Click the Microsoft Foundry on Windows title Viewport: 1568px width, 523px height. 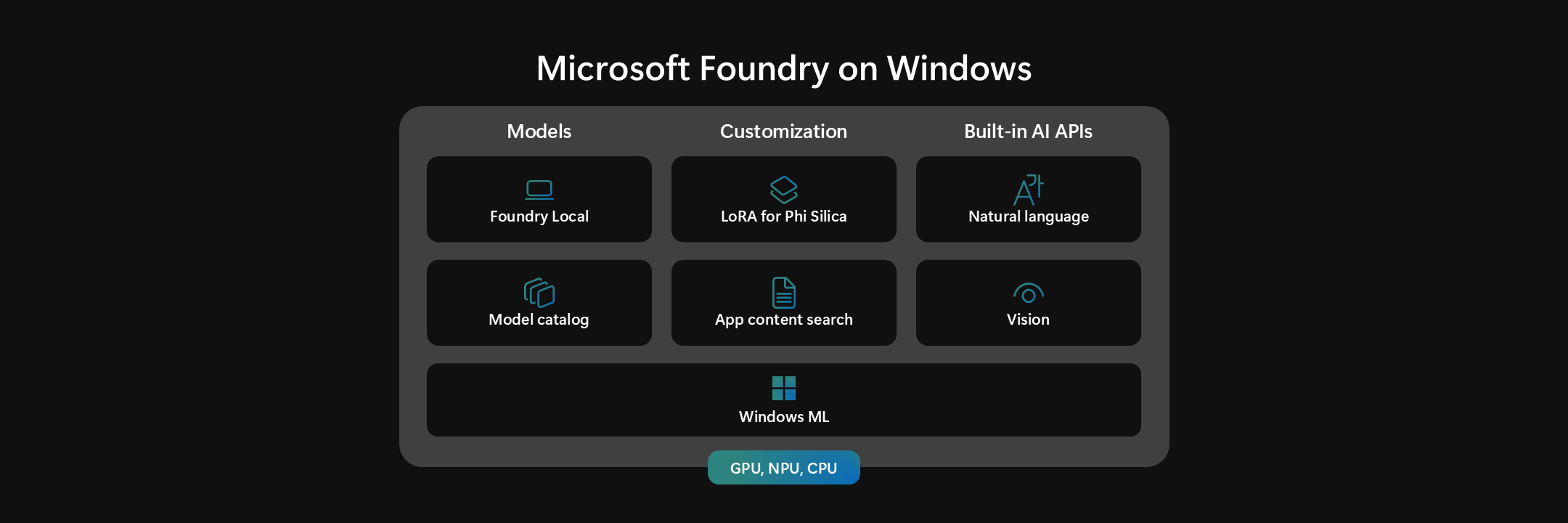pos(784,68)
